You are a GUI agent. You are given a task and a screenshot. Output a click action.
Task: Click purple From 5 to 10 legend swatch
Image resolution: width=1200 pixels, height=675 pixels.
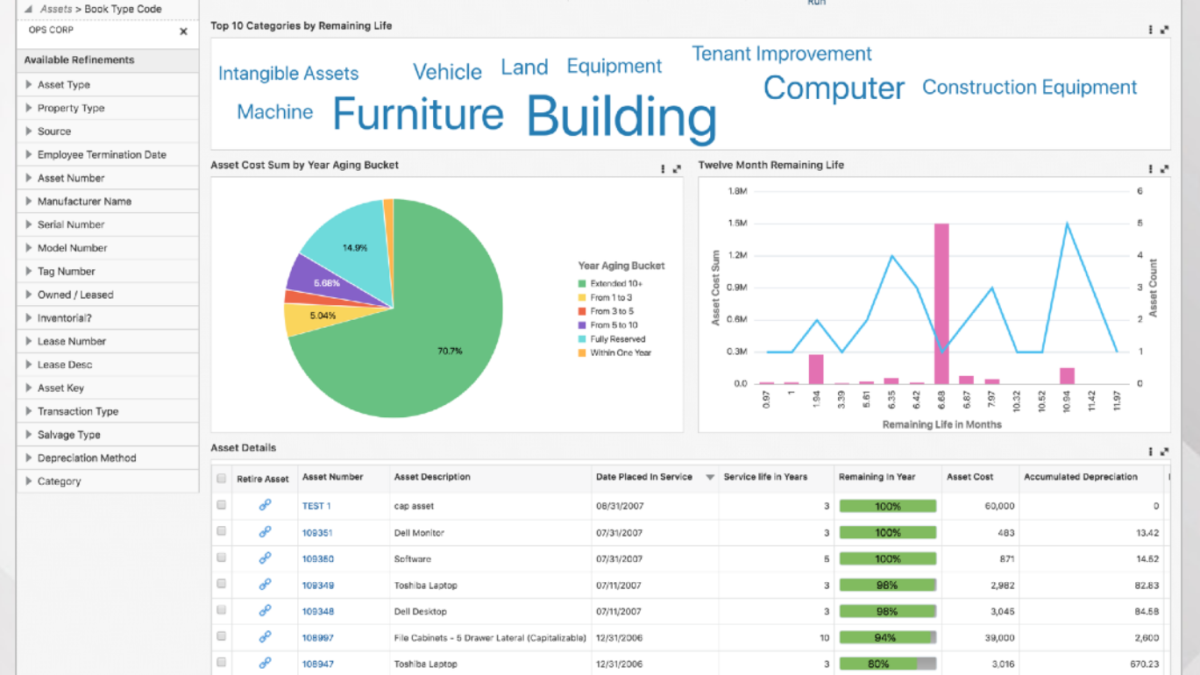click(582, 325)
